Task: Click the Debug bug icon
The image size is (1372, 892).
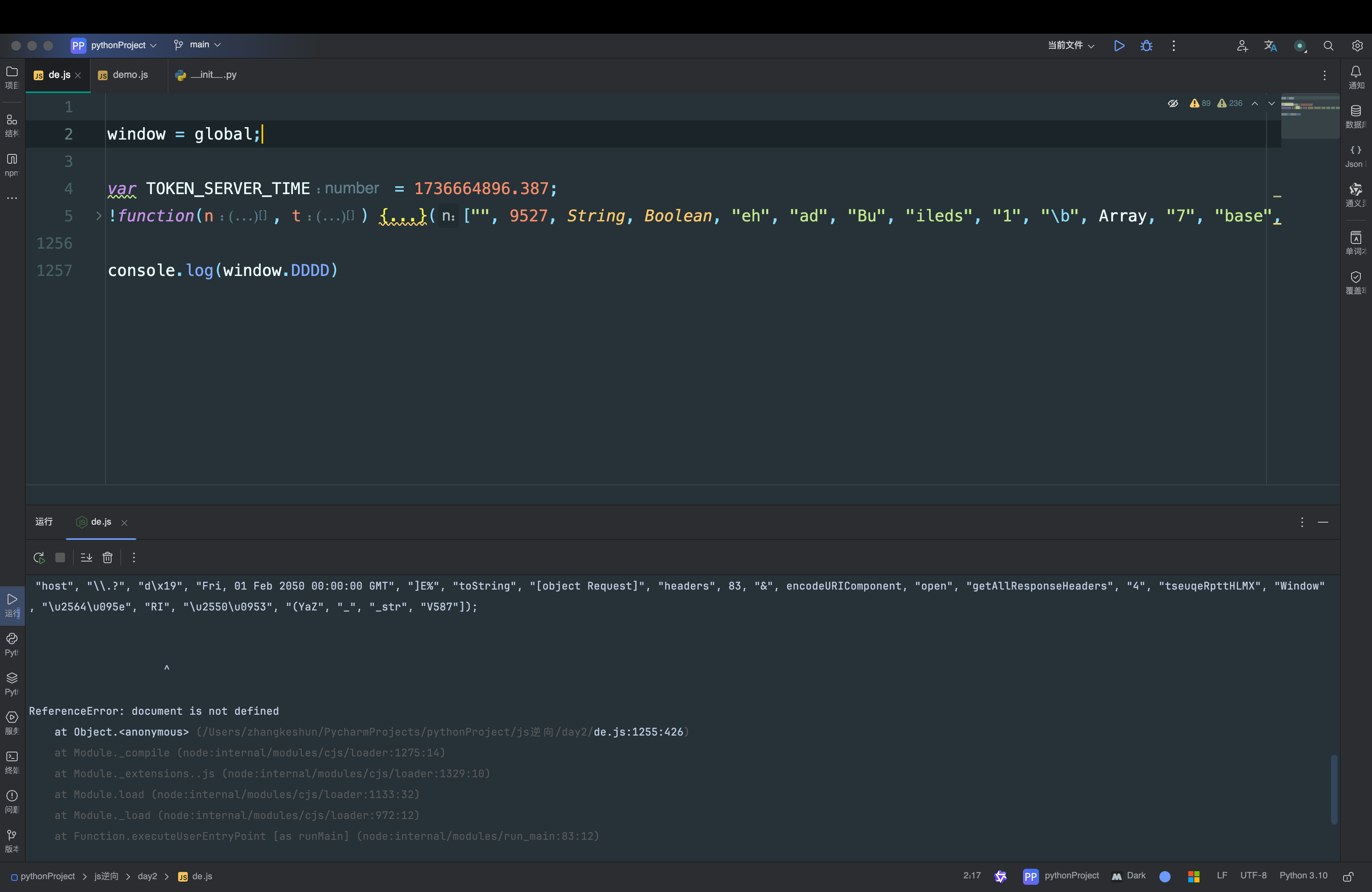Action: pyautogui.click(x=1146, y=45)
